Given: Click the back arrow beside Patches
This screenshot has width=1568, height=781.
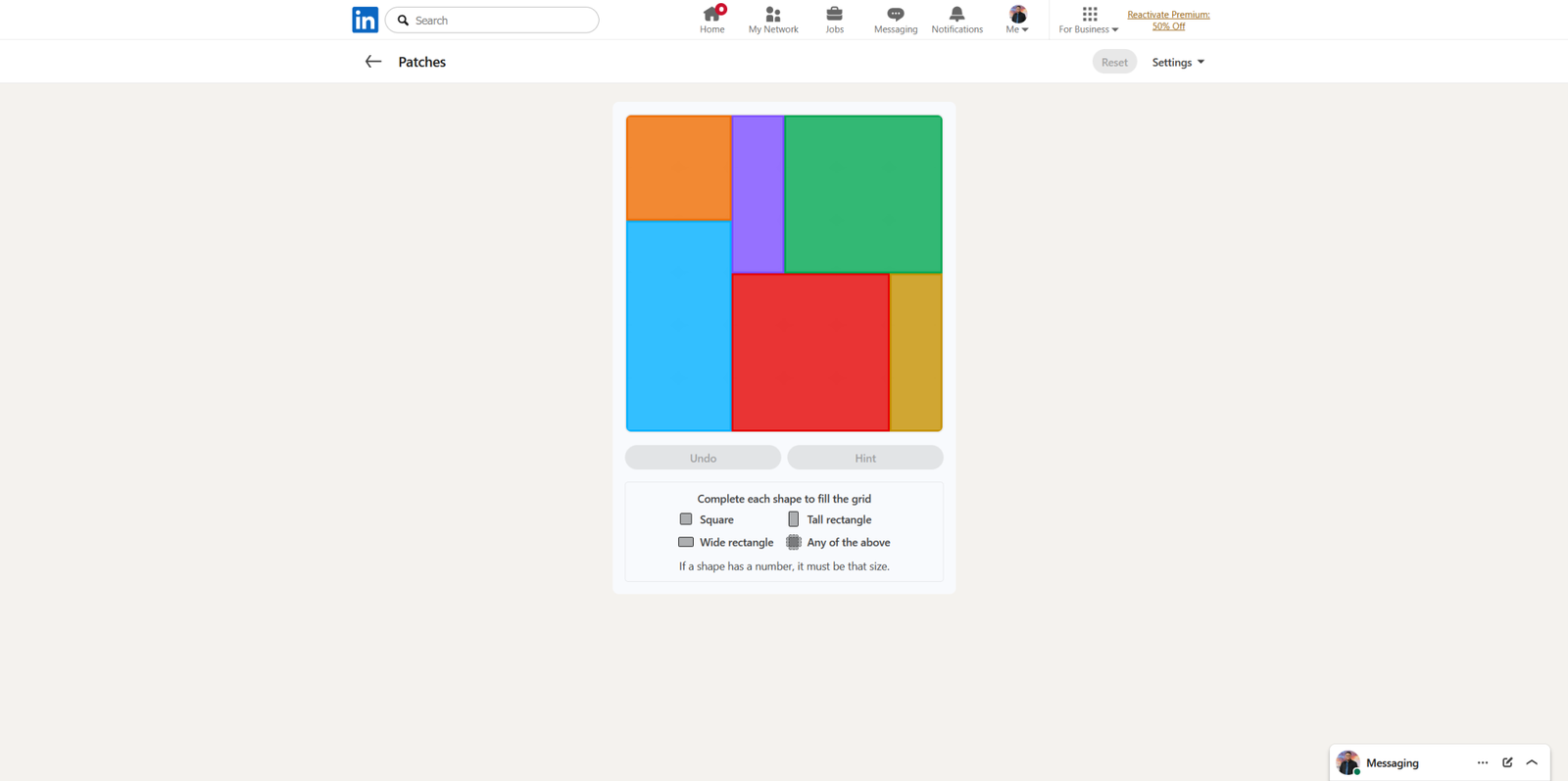Looking at the screenshot, I should tap(372, 62).
